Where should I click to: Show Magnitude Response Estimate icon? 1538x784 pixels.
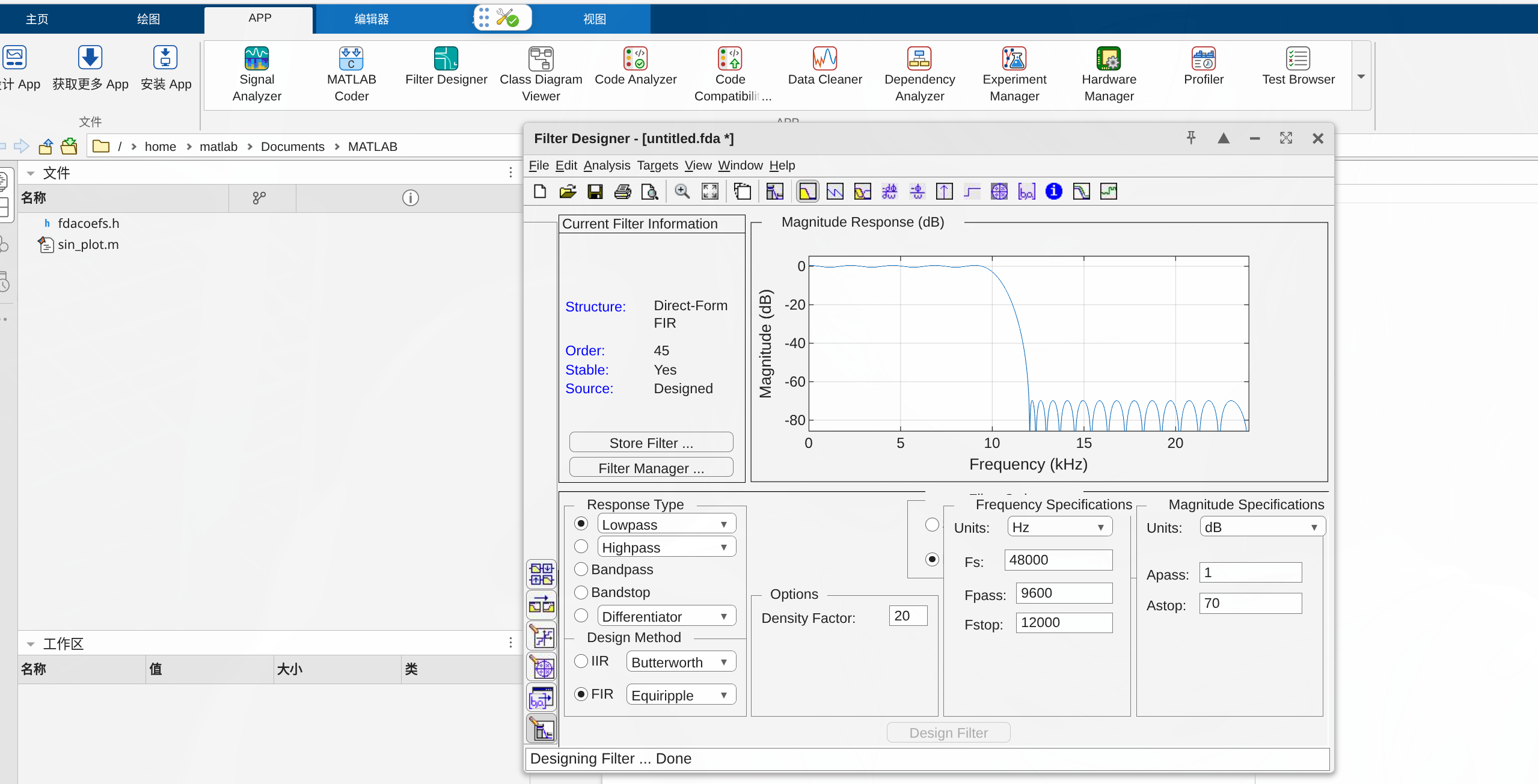click(x=1081, y=192)
